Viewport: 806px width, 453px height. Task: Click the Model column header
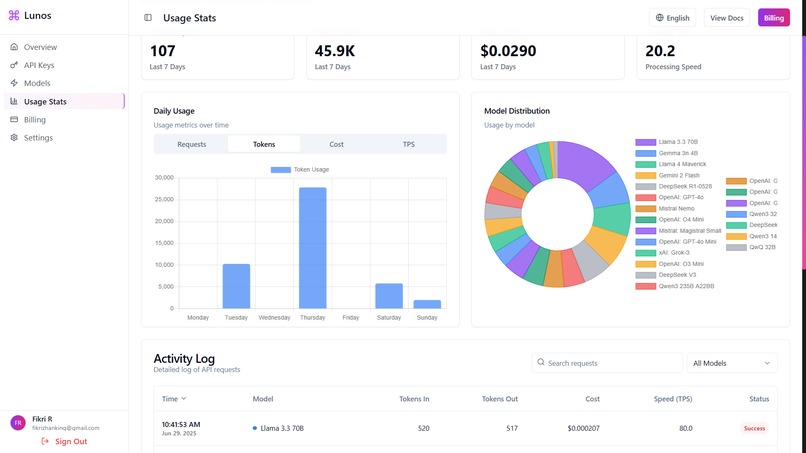[x=263, y=398]
